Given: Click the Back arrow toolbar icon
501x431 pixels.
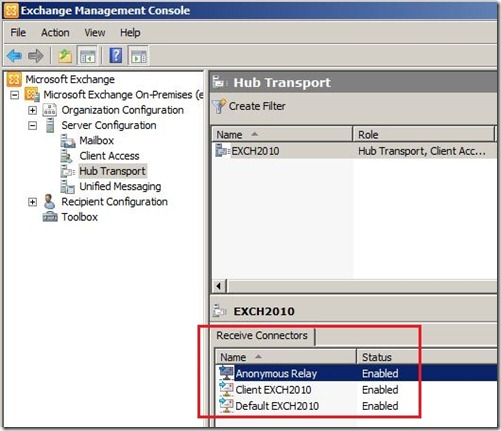Looking at the screenshot, I should click(15, 56).
